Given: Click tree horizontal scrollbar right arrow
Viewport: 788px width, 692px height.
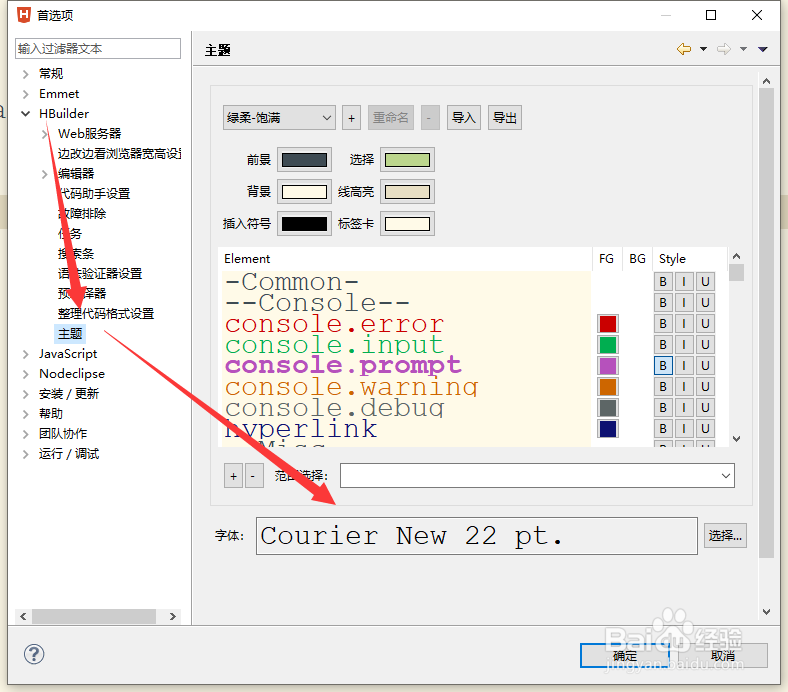Looking at the screenshot, I should (x=172, y=616).
